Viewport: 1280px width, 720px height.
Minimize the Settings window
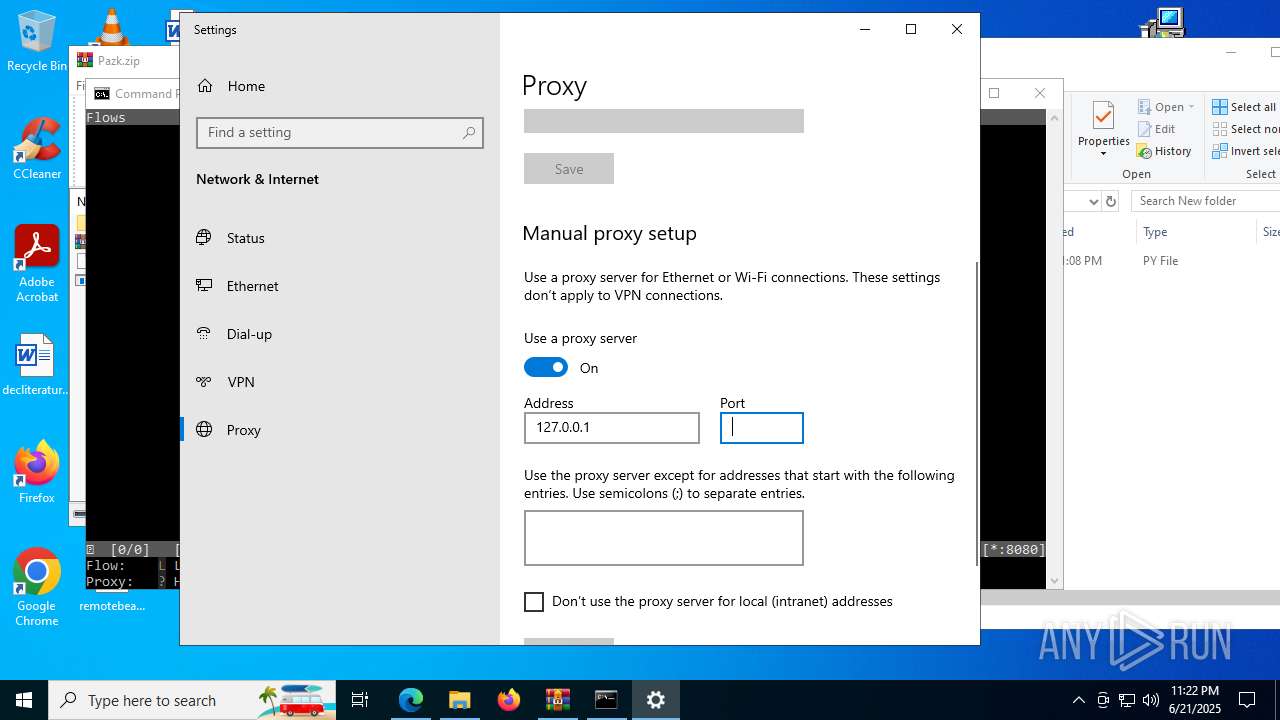click(865, 30)
